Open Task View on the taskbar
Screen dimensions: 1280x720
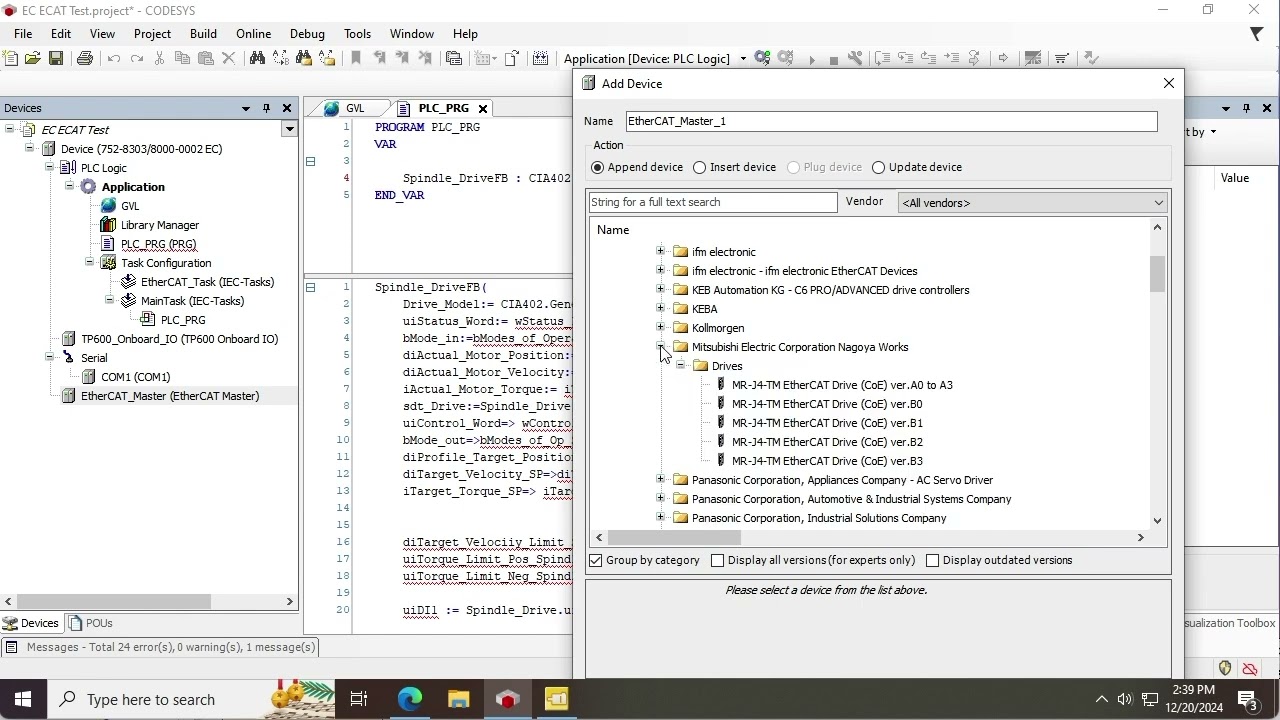click(x=359, y=699)
